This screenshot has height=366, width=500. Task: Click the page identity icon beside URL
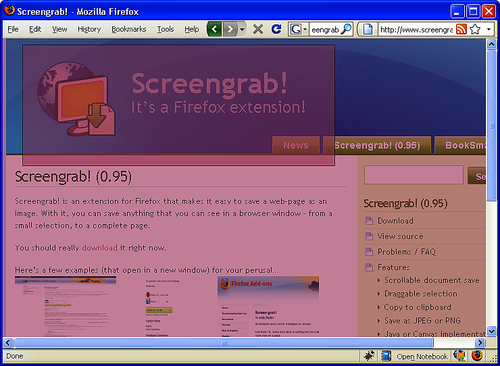pyautogui.click(x=368, y=30)
